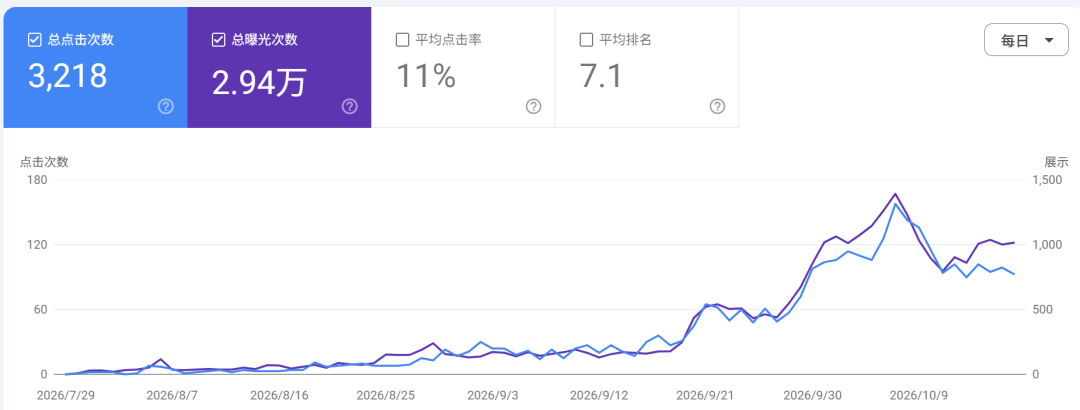
Task: Enable the 平均排名 checkbox
Action: coord(586,40)
